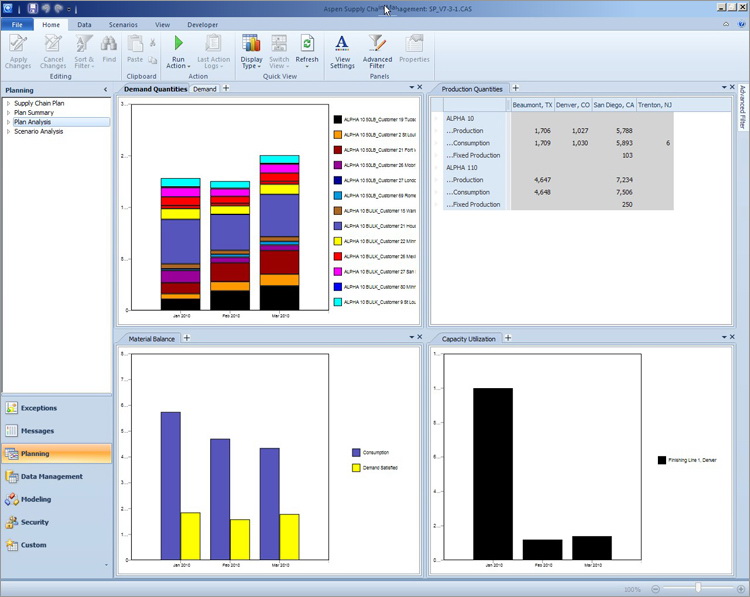
Task: Click the zoom in plus button
Action: [x=740, y=589]
